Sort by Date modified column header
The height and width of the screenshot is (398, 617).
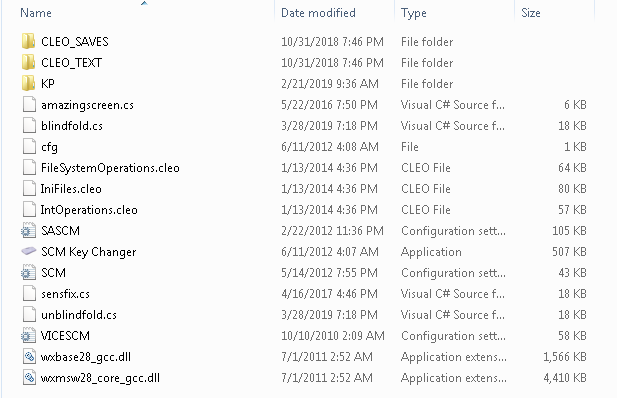point(318,13)
